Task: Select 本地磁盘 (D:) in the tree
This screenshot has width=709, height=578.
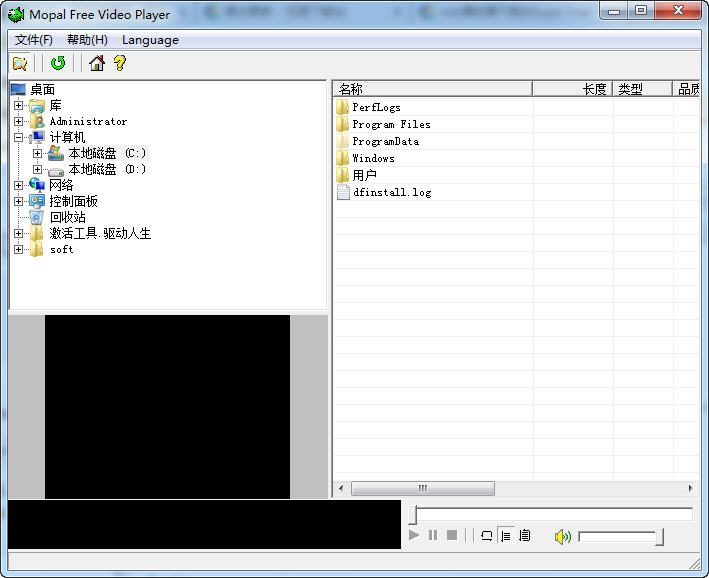Action: coord(107,169)
